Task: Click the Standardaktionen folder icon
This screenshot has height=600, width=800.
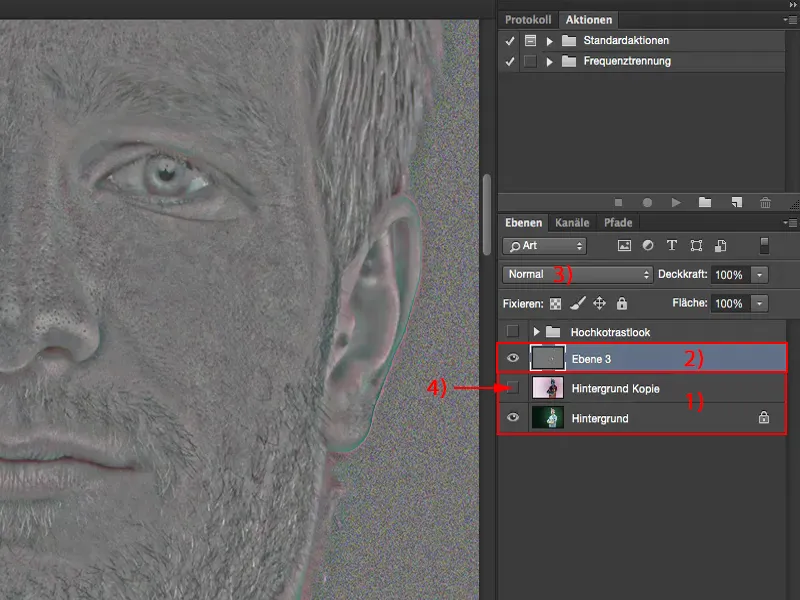Action: [569, 40]
